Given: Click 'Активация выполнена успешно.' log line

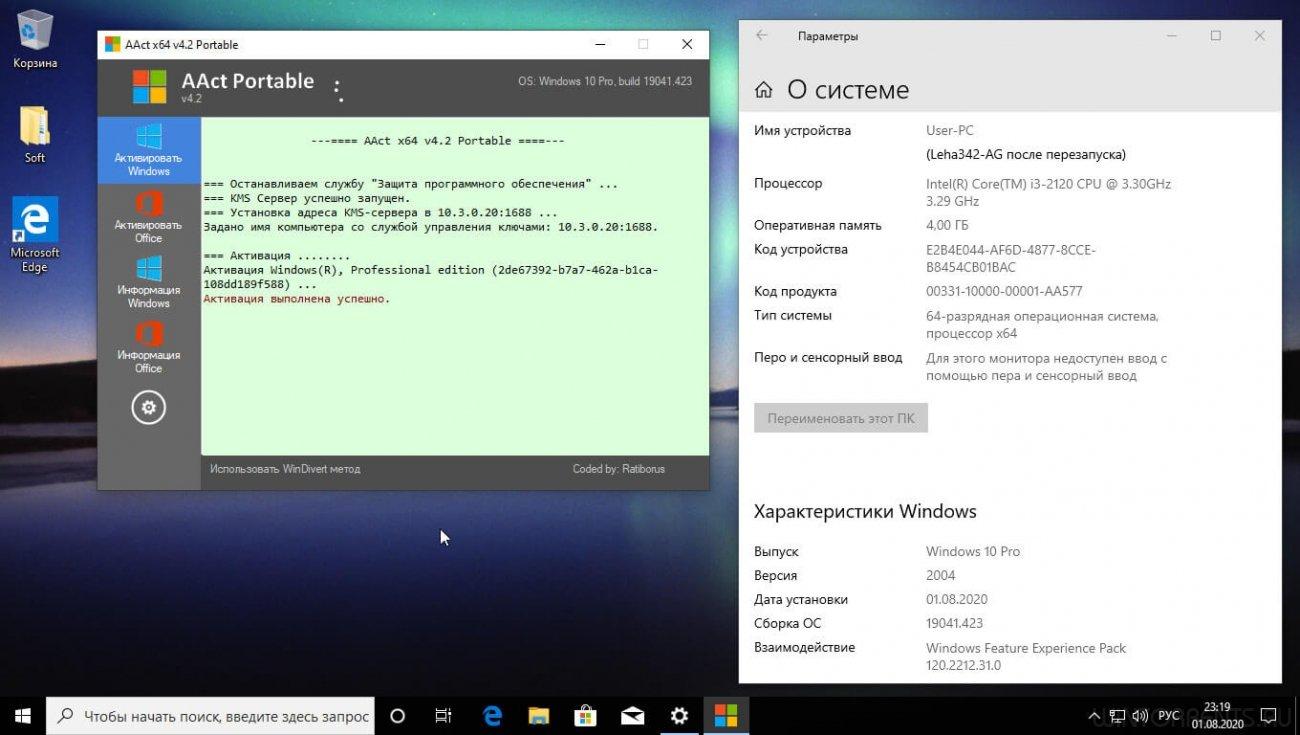Looking at the screenshot, I should (x=297, y=298).
